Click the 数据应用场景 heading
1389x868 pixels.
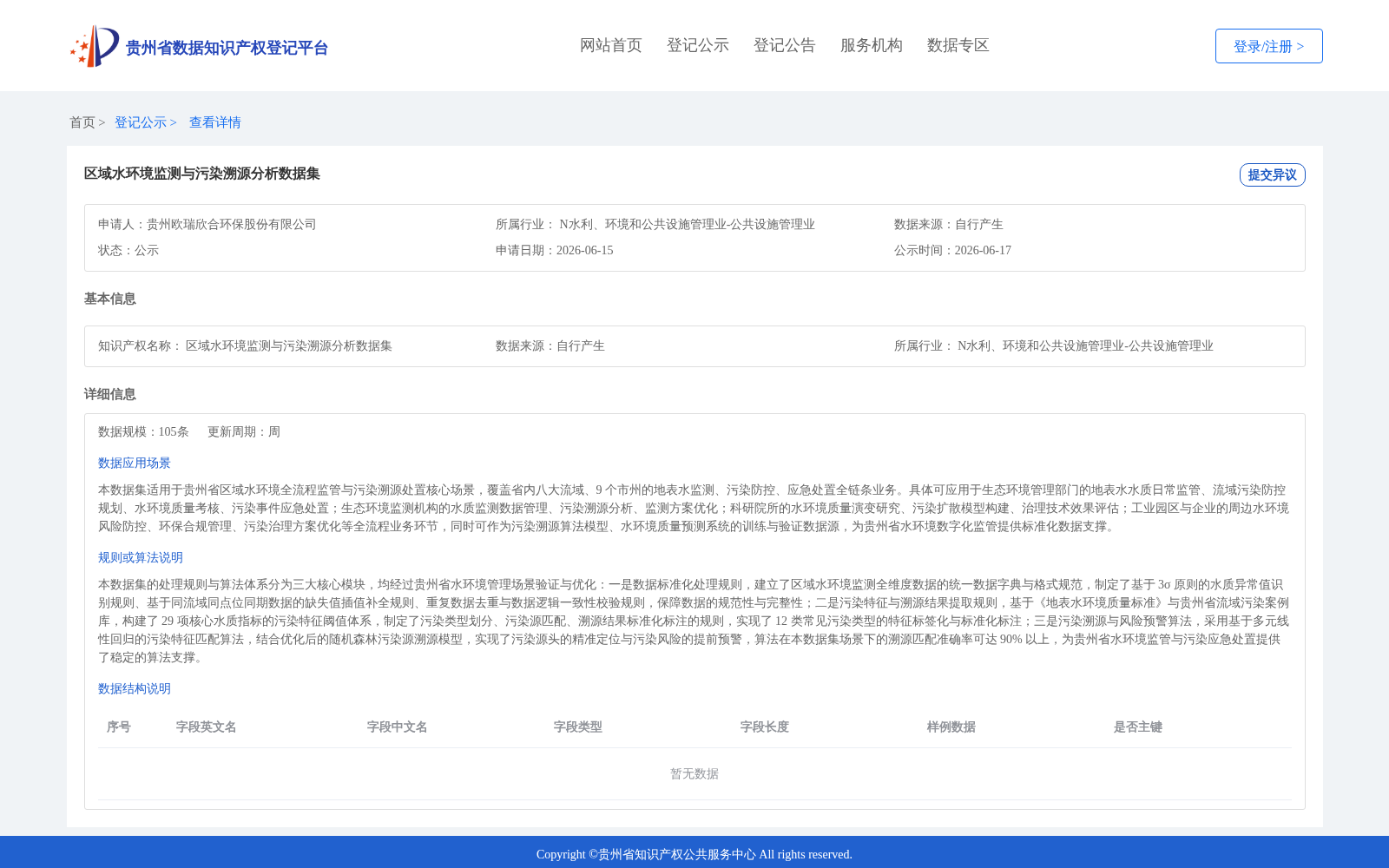pyautogui.click(x=135, y=463)
